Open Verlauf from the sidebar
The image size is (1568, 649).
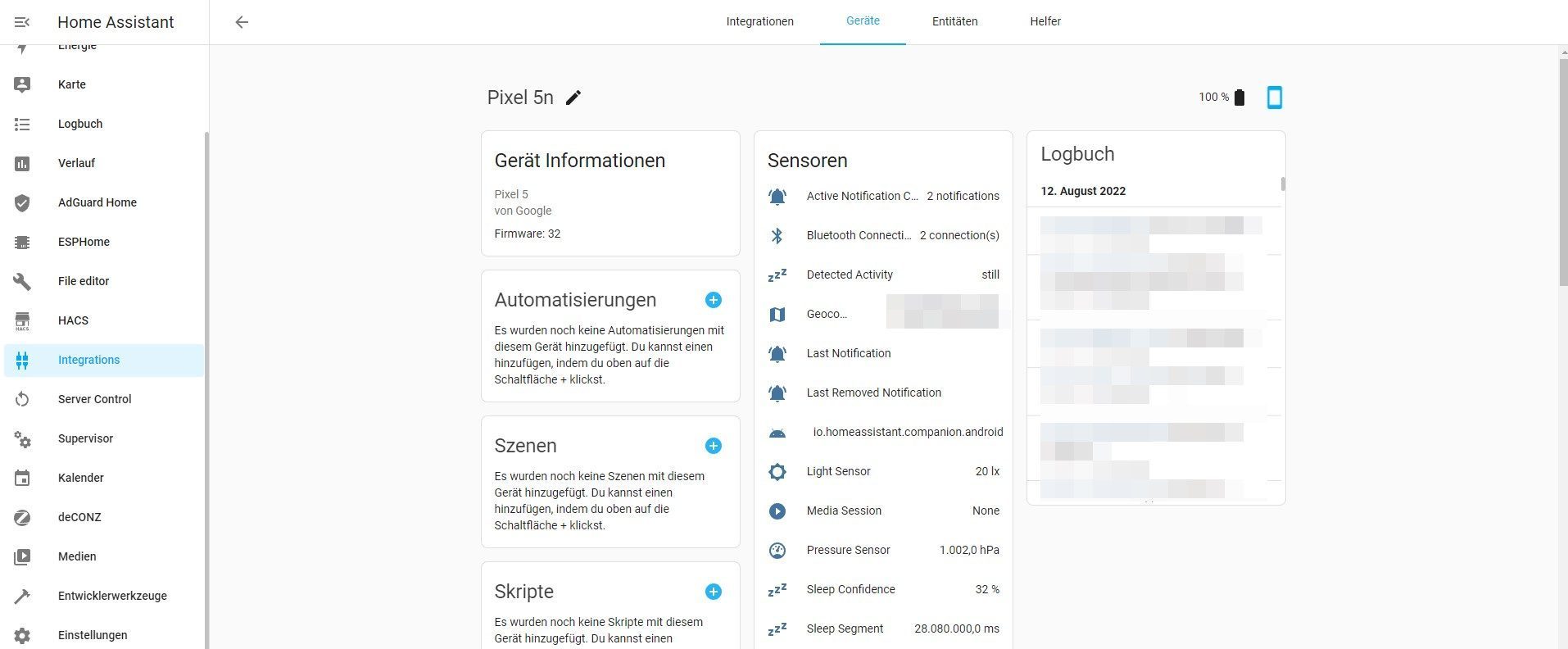pyautogui.click(x=104, y=163)
